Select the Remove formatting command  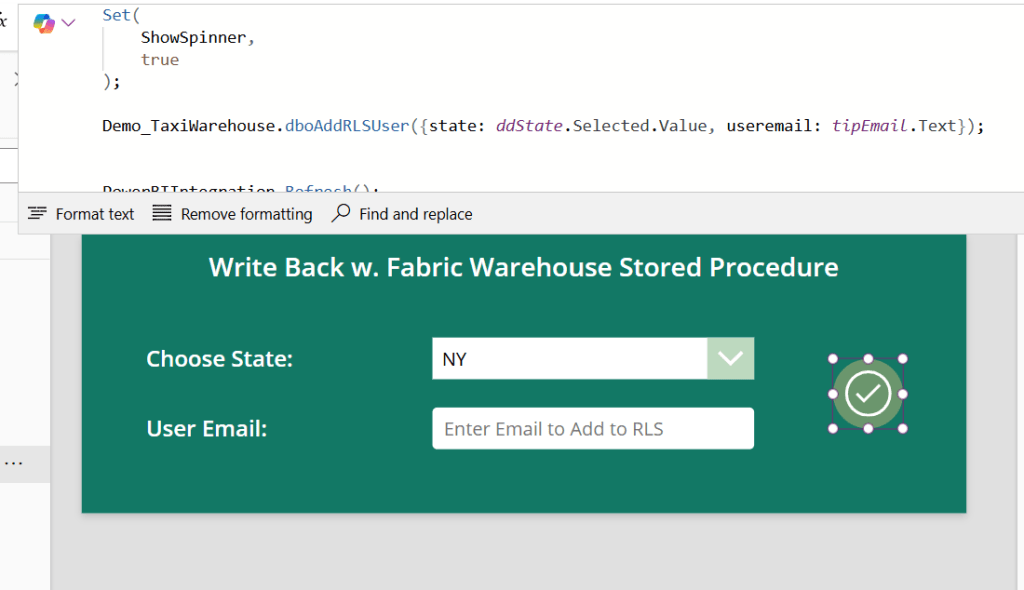245,213
